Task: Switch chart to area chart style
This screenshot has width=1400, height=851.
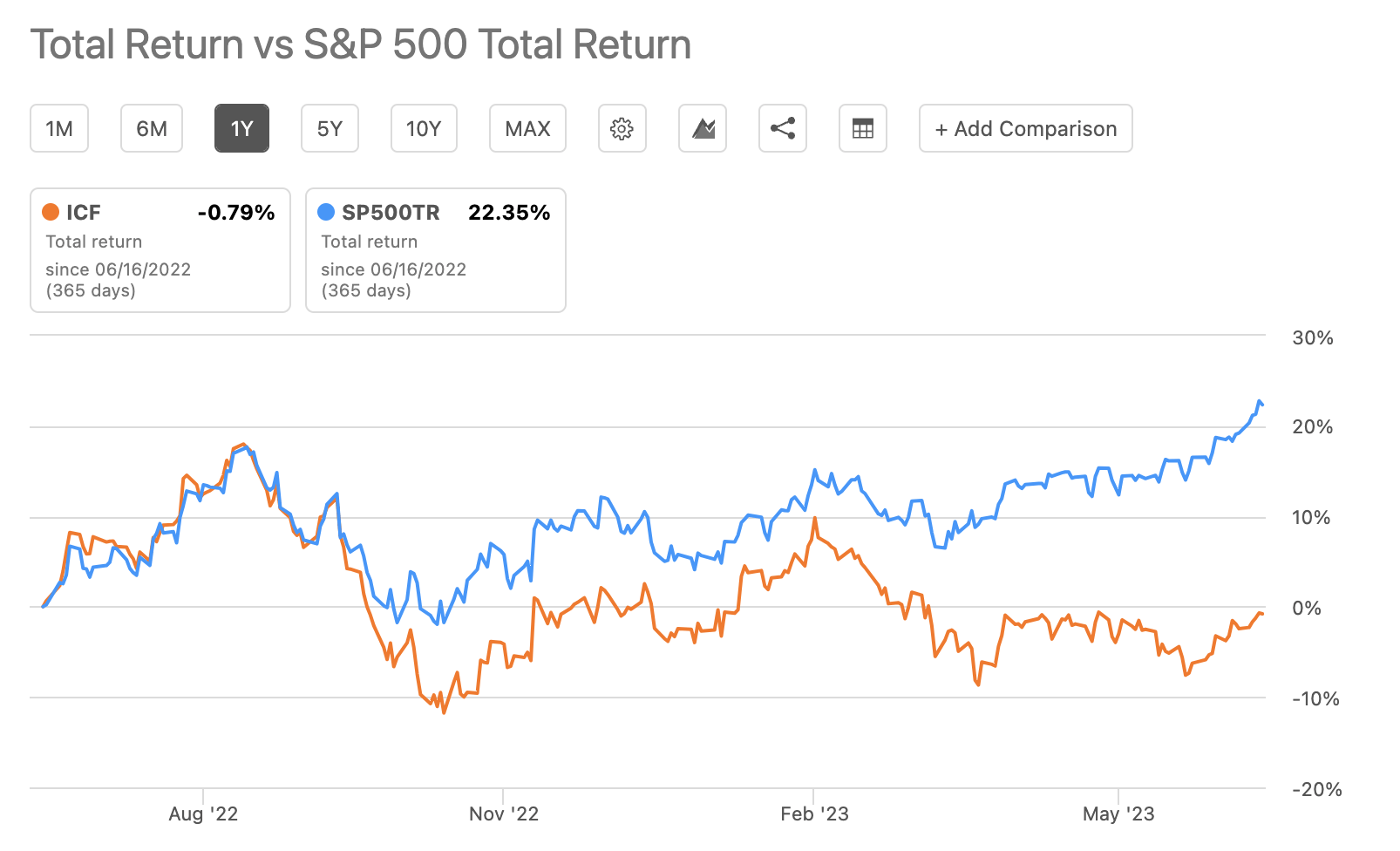Action: (x=702, y=128)
